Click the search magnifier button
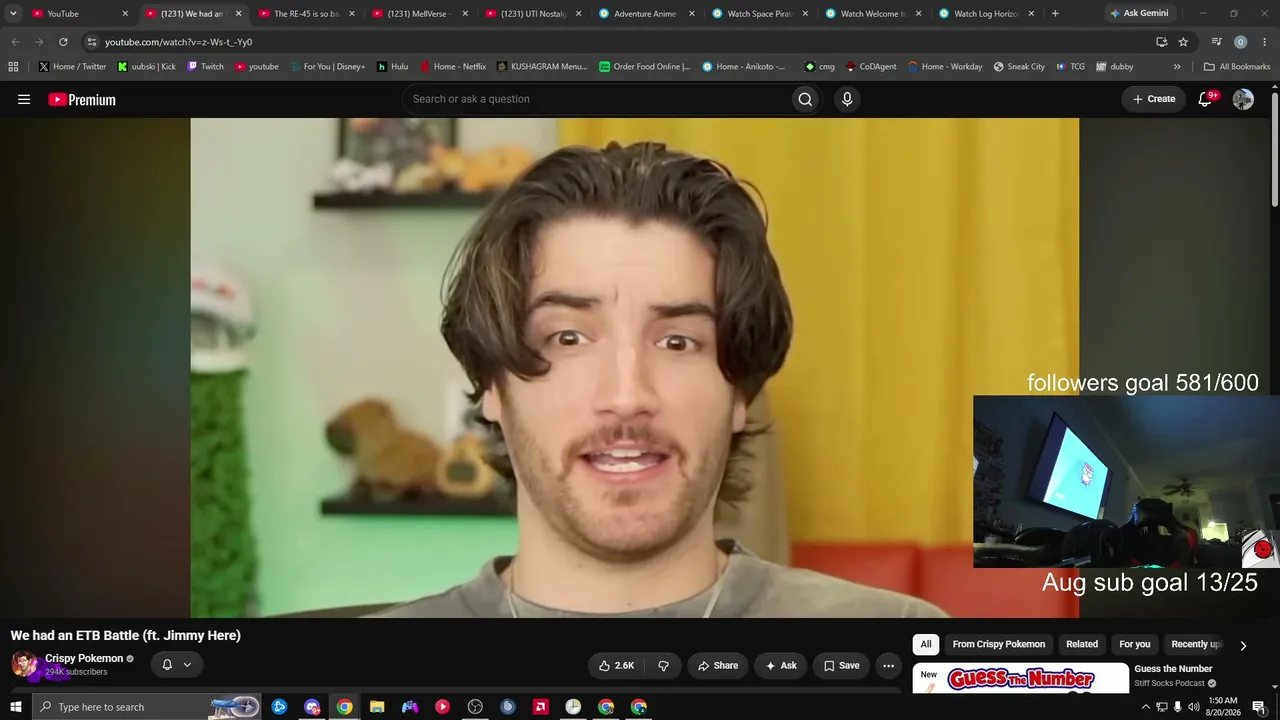This screenshot has height=720, width=1280. click(x=805, y=99)
